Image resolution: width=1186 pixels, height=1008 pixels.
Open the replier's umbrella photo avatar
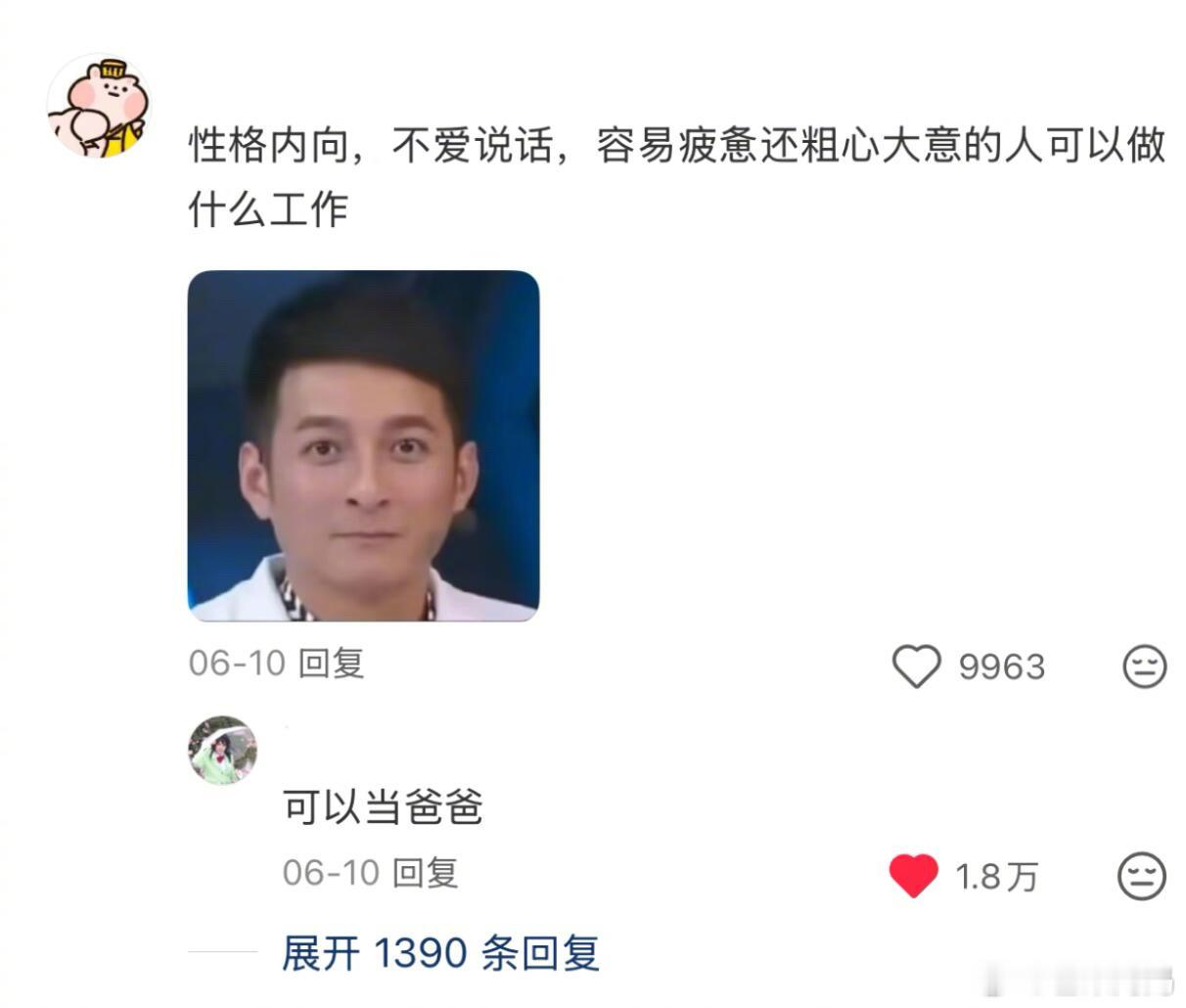[222, 751]
